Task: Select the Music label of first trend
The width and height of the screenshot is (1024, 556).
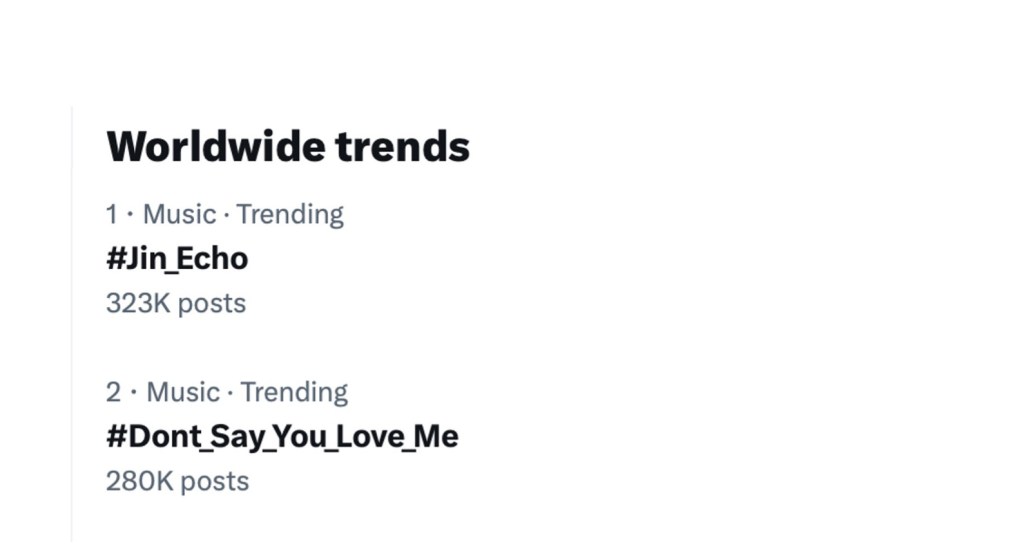Action: 180,214
